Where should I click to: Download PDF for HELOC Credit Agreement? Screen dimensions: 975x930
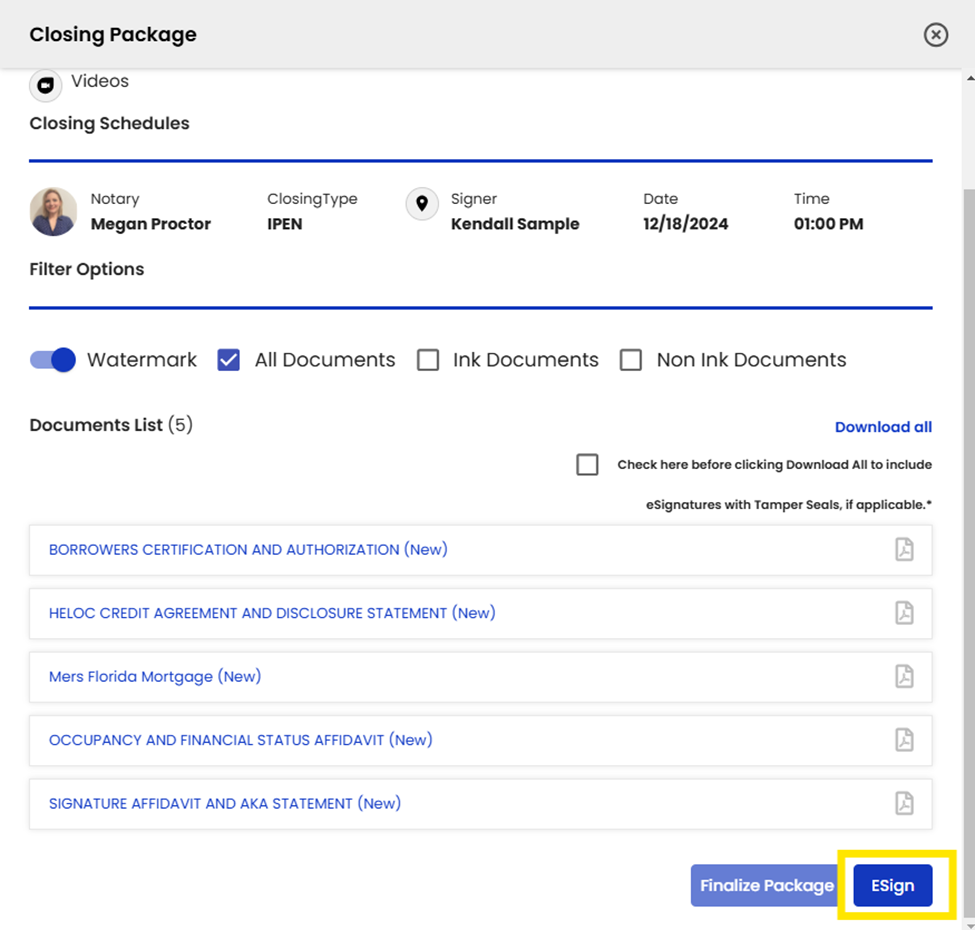pyautogui.click(x=904, y=613)
